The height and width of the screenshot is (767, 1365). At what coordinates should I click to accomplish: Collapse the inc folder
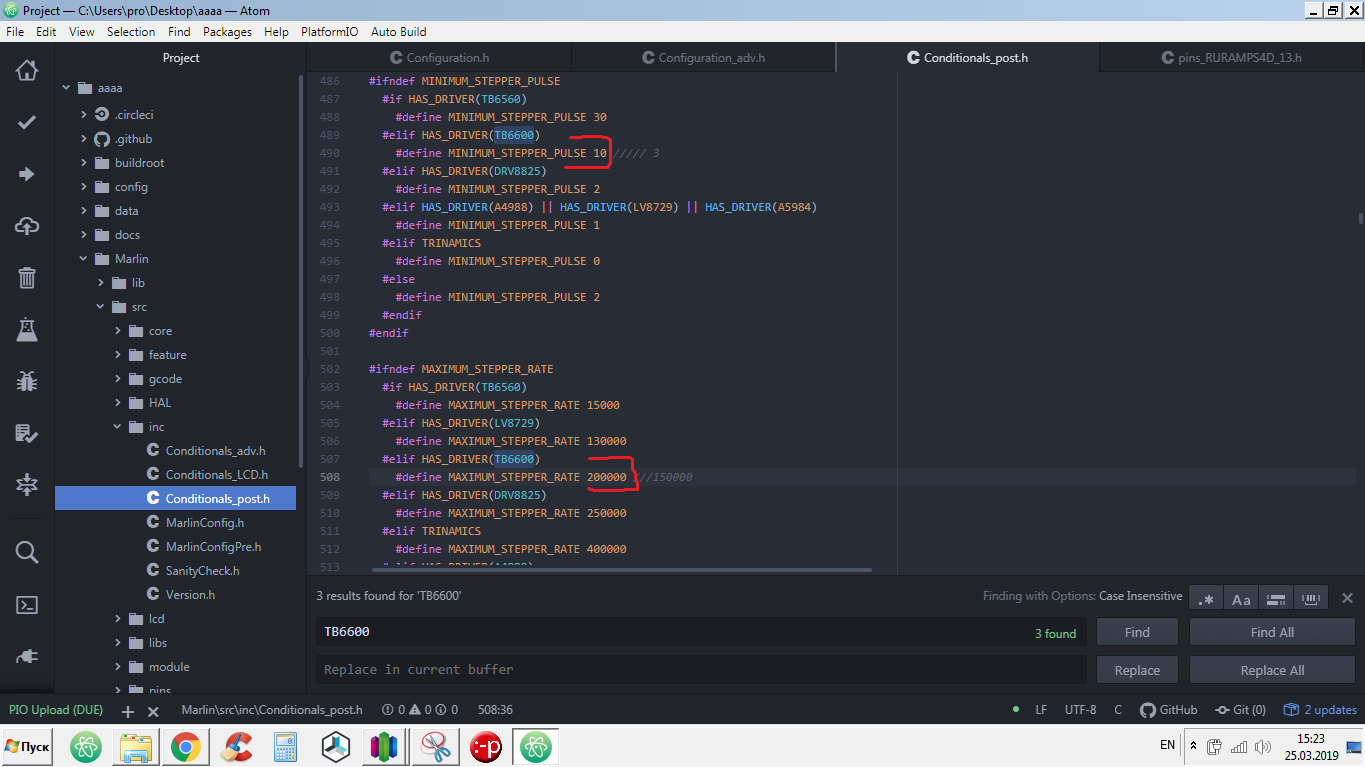click(x=117, y=427)
